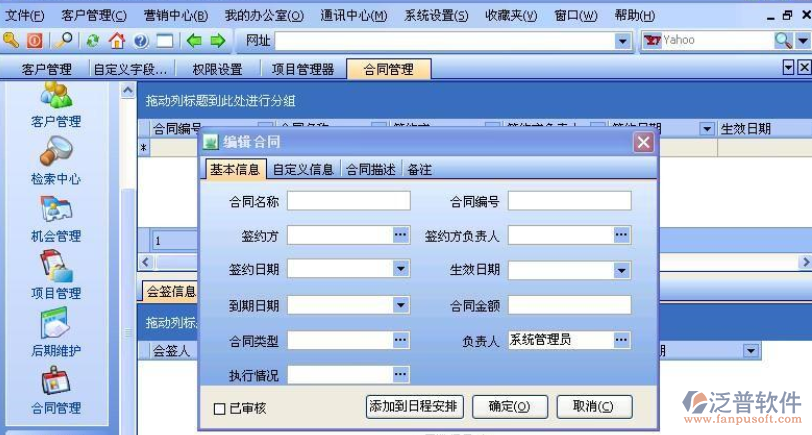Click the 添加到日程安排 button
This screenshot has width=812, height=435.
click(x=414, y=406)
